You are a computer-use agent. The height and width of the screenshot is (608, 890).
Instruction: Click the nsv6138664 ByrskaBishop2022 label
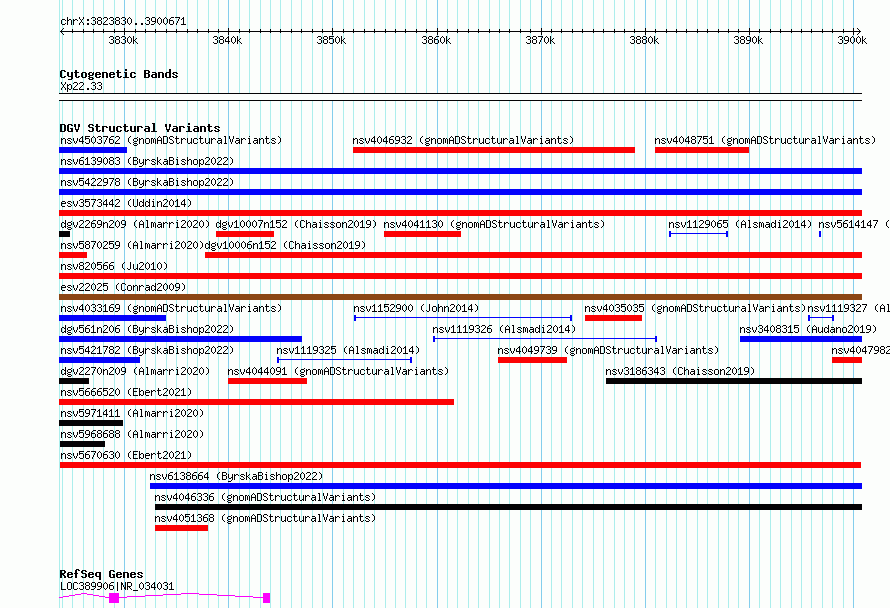coord(236,476)
